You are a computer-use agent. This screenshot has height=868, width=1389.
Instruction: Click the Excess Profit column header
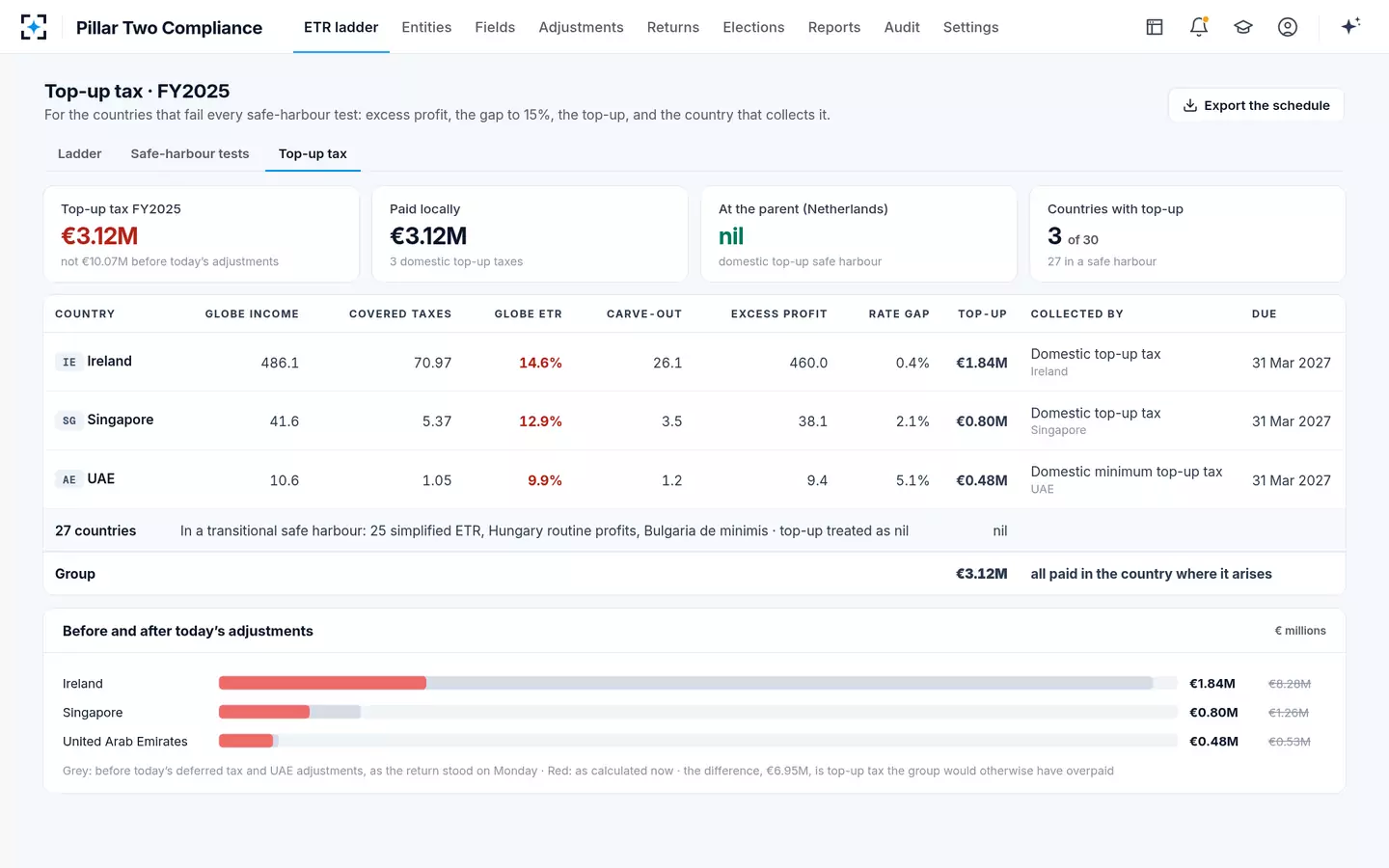pos(778,314)
